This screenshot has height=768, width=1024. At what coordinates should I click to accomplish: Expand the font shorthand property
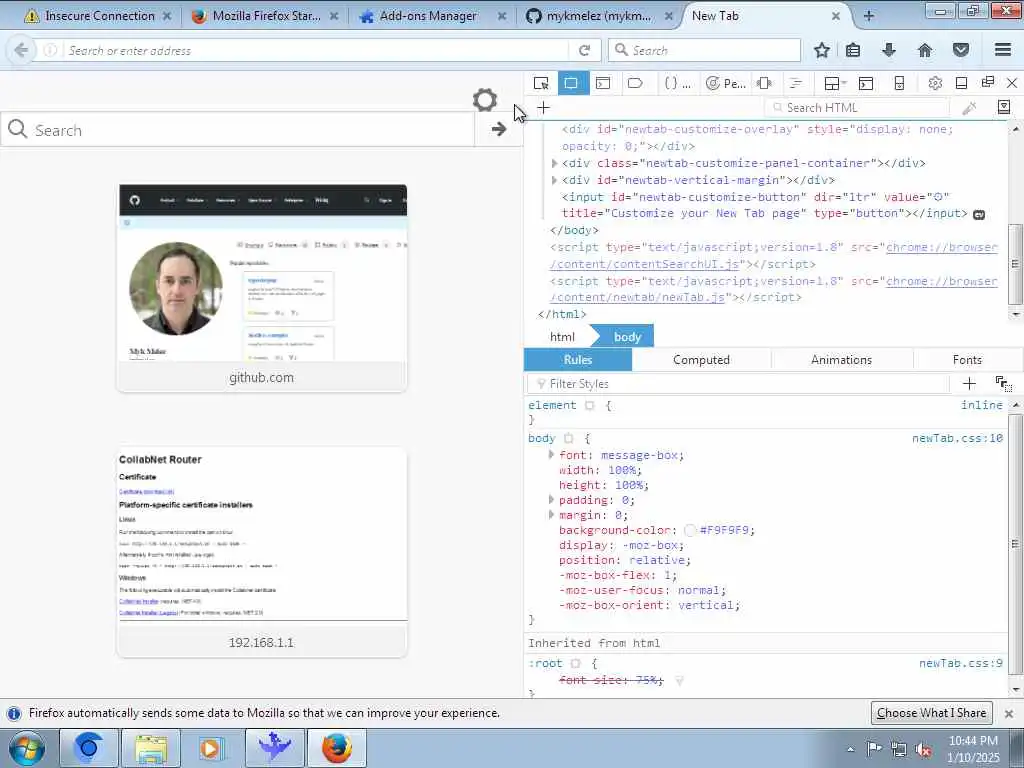[551, 455]
